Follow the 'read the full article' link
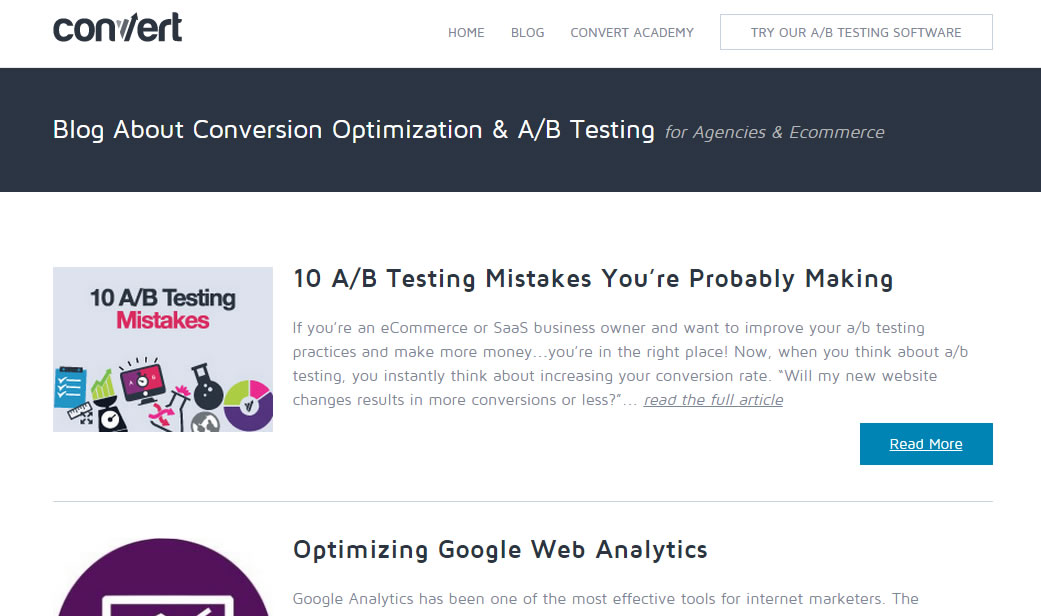 [x=713, y=400]
